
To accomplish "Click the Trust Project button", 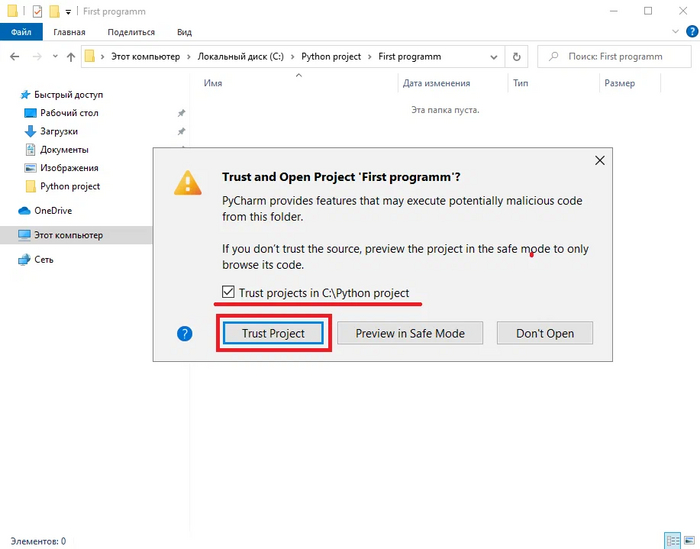I will [x=273, y=333].
